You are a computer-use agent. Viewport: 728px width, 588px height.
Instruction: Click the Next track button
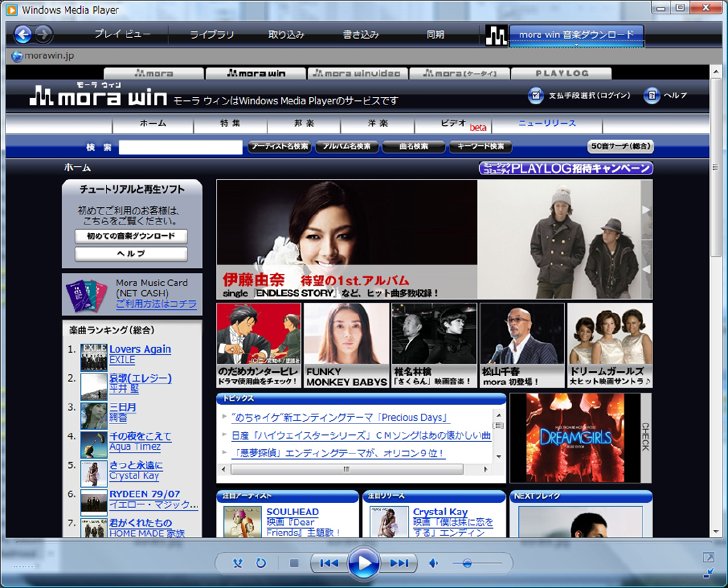(399, 563)
